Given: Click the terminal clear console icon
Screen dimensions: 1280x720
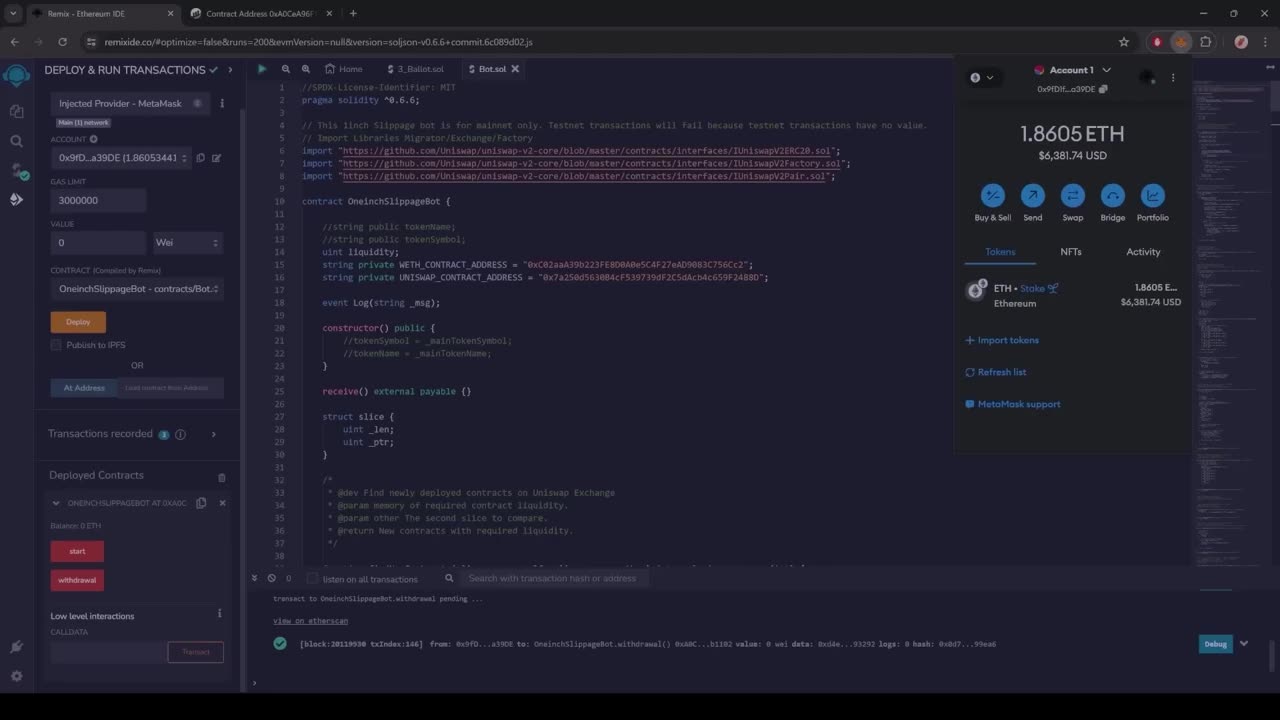Looking at the screenshot, I should pyautogui.click(x=272, y=578).
